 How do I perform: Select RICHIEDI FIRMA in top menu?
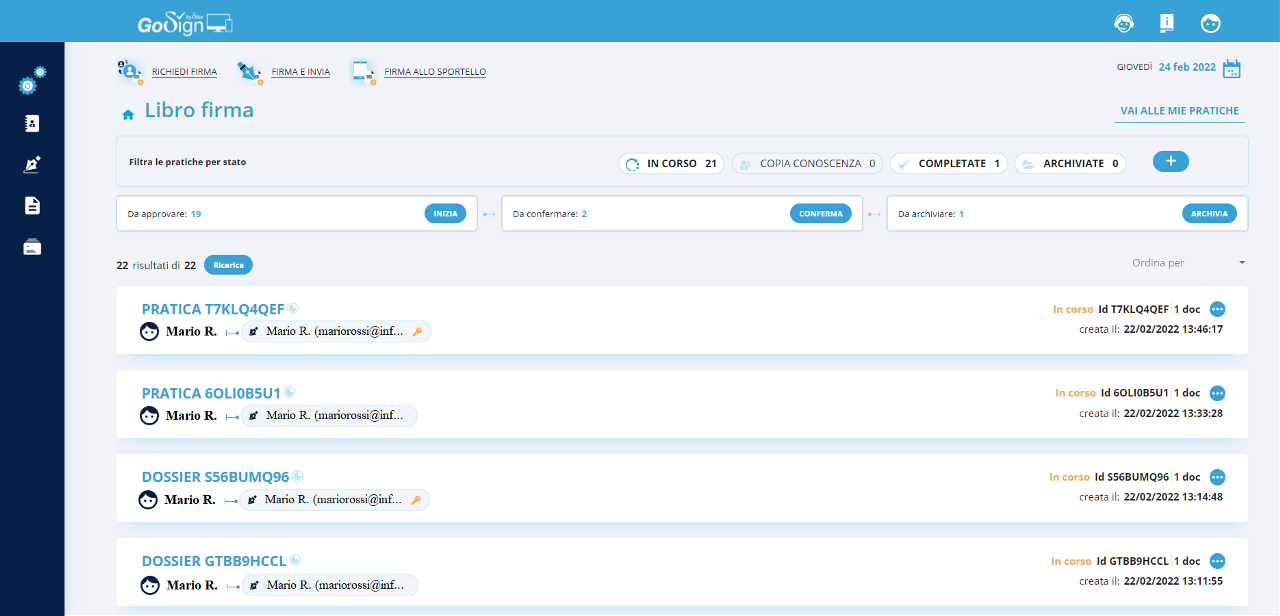[184, 72]
